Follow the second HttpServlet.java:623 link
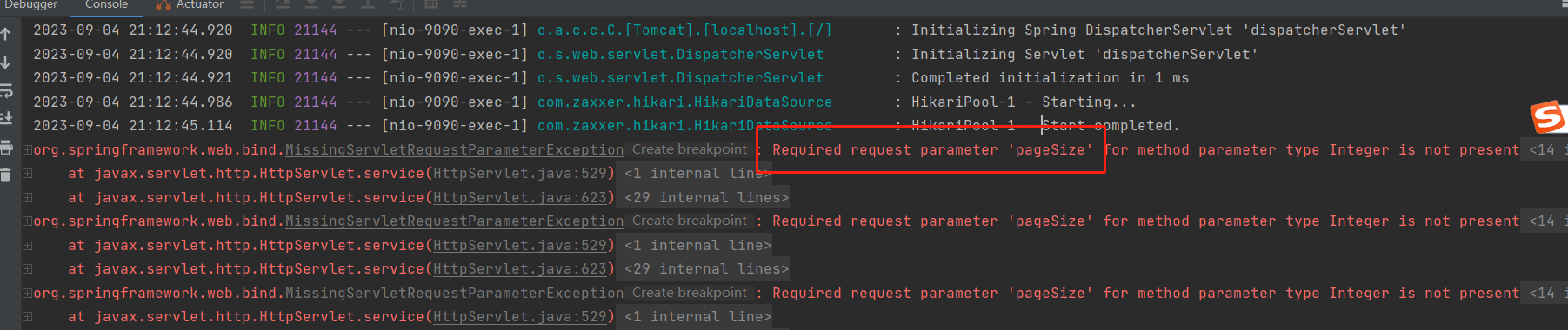This screenshot has width=1568, height=330. [519, 269]
